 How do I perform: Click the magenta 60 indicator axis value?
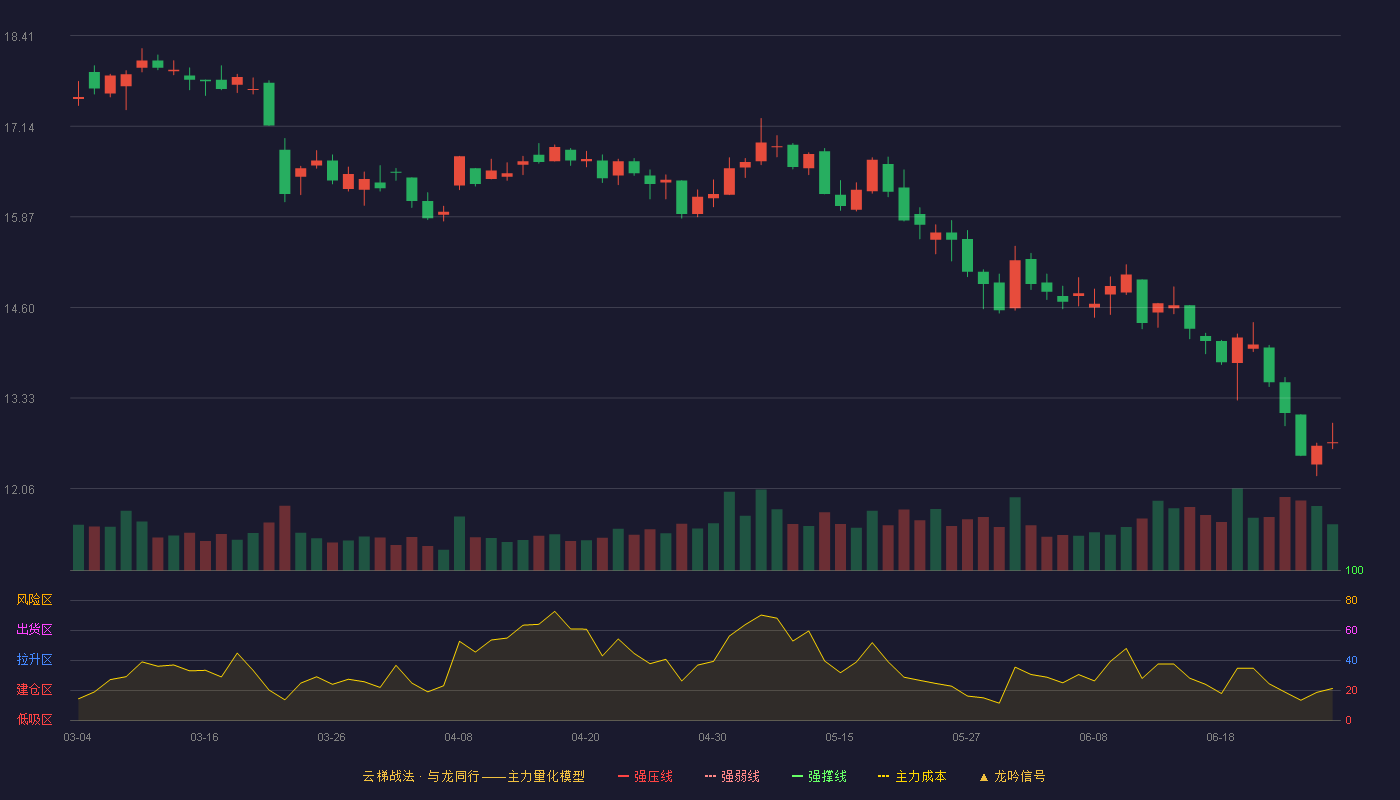(1351, 631)
